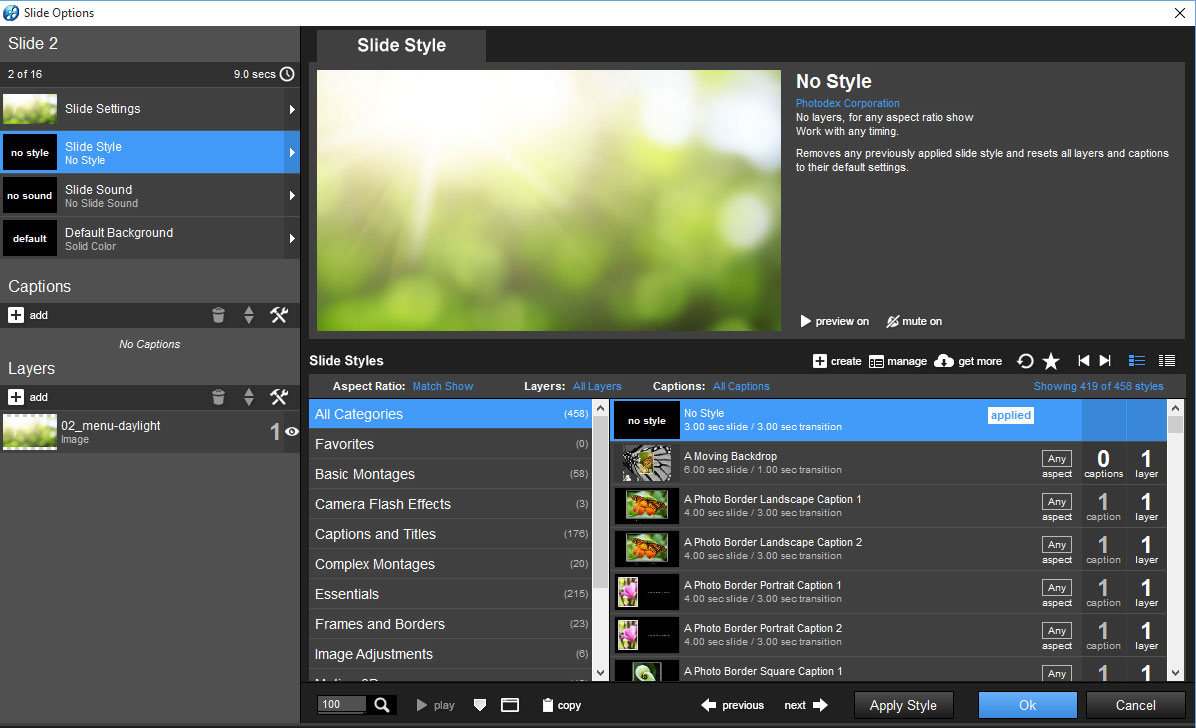The height and width of the screenshot is (728, 1196).
Task: Delete caption using Captions trash icon
Action: pos(218,315)
